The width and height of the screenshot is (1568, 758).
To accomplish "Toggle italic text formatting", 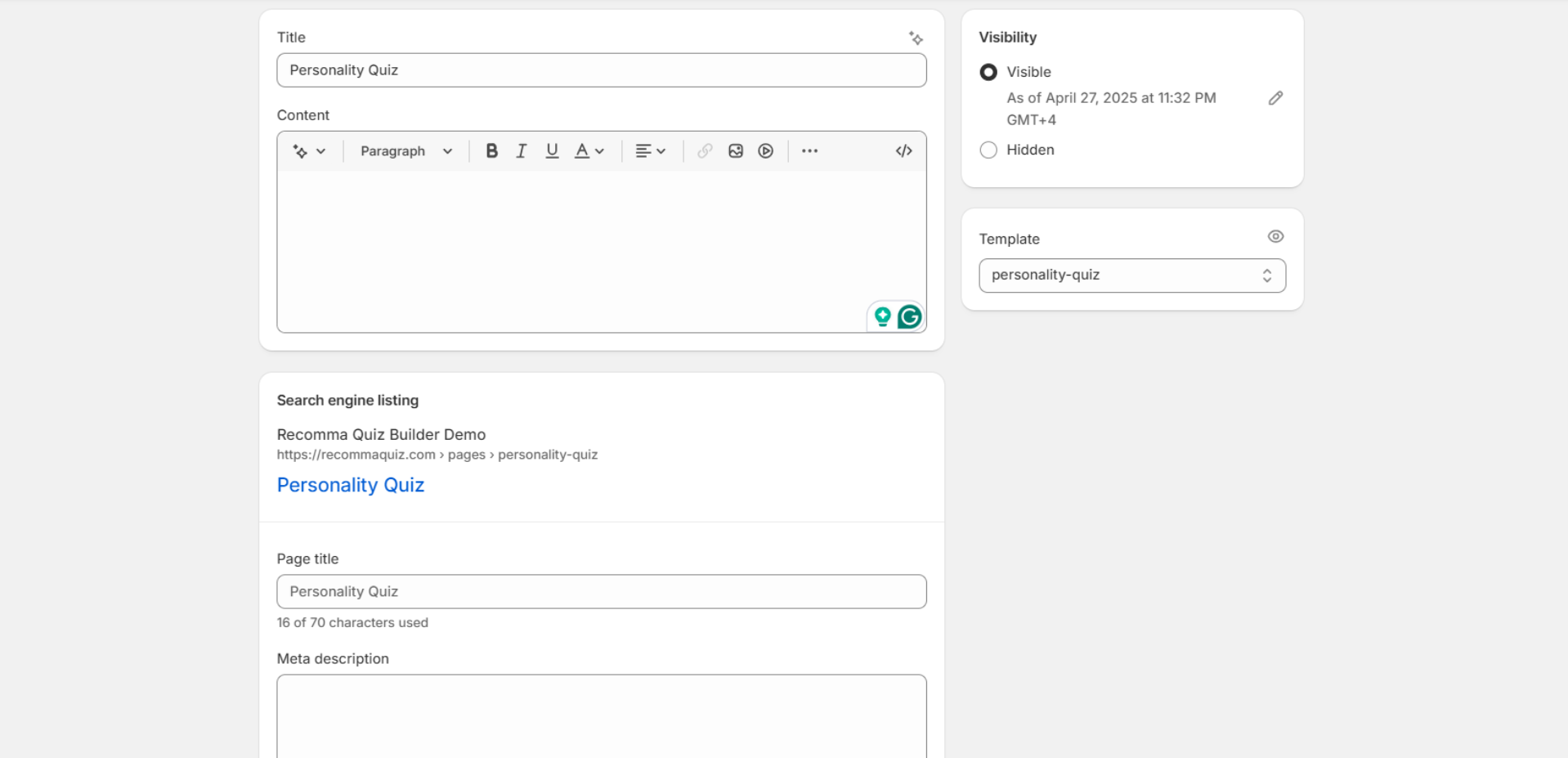I will 521,151.
